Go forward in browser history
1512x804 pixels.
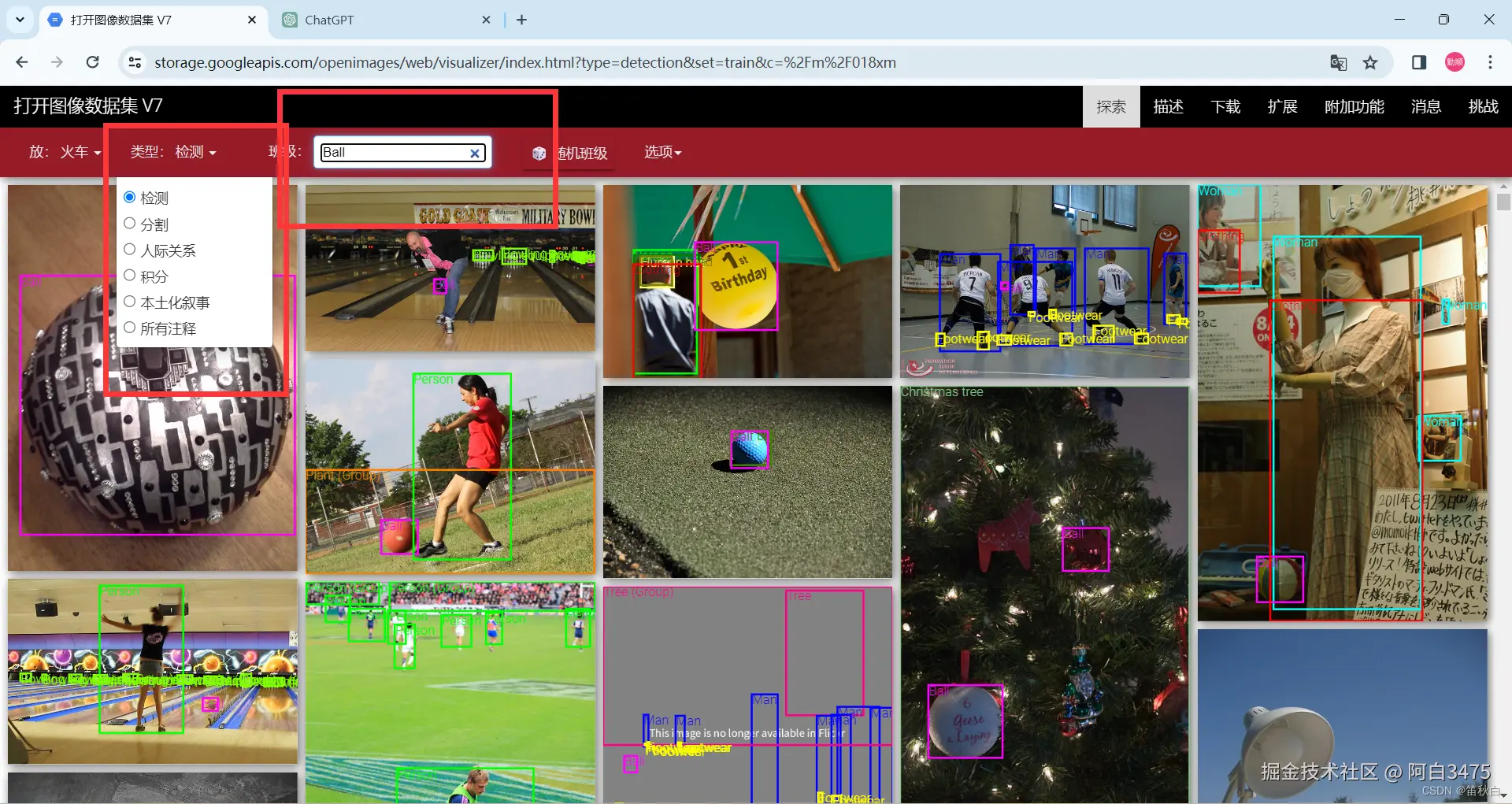57,62
